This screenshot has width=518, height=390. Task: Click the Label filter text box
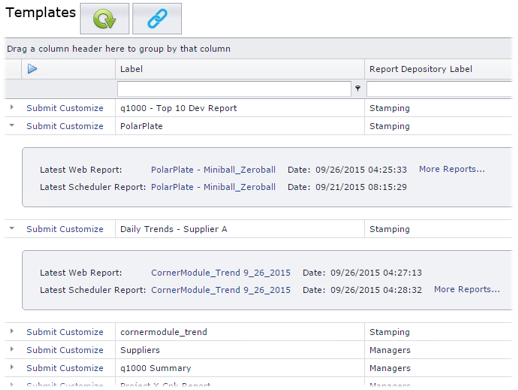pos(234,89)
